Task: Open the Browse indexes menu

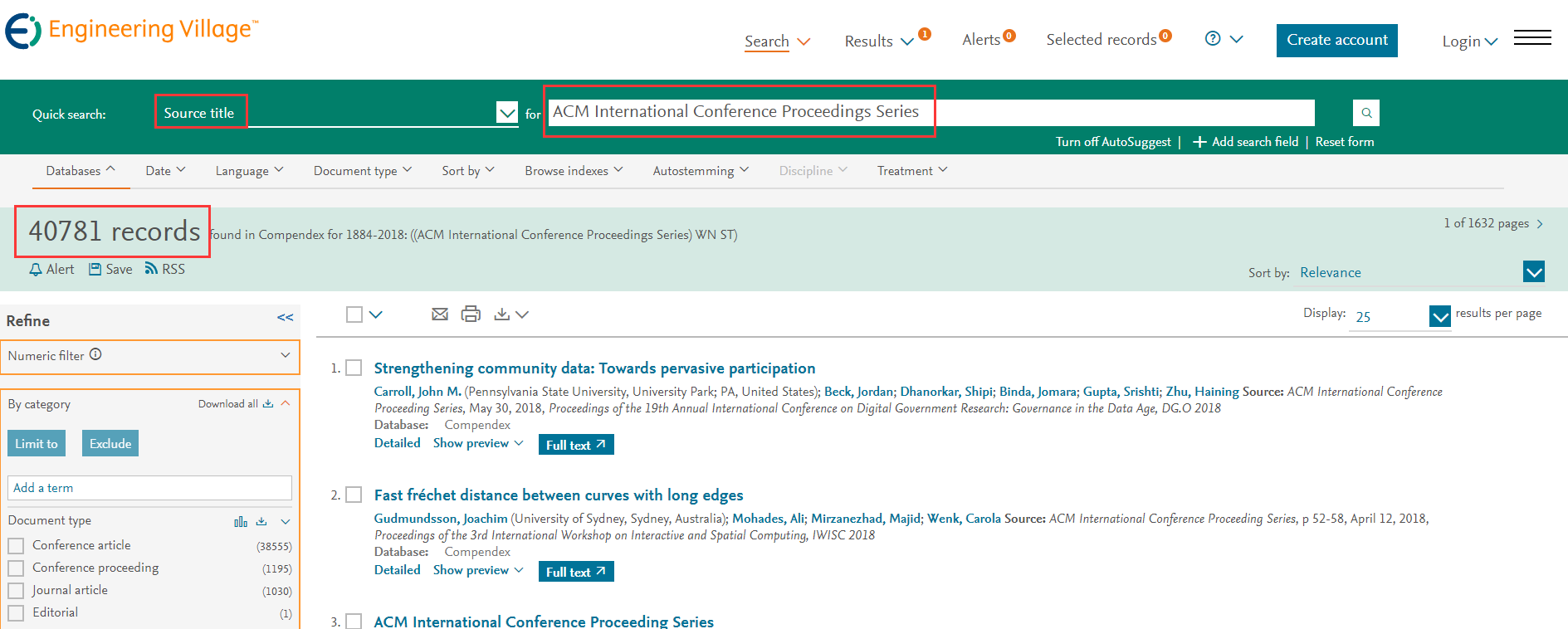Action: 573,171
